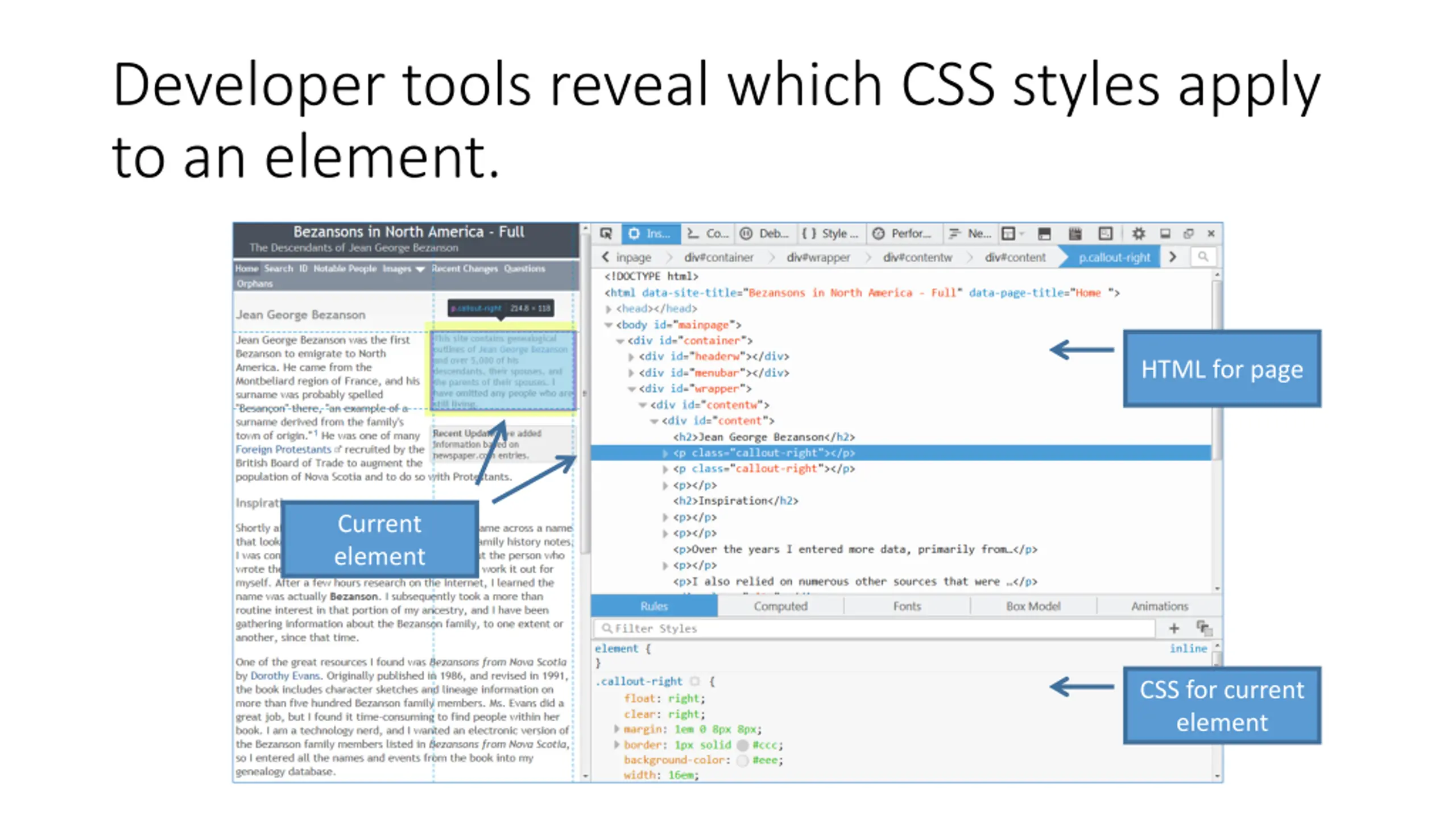Collapse the div container node

click(620, 341)
